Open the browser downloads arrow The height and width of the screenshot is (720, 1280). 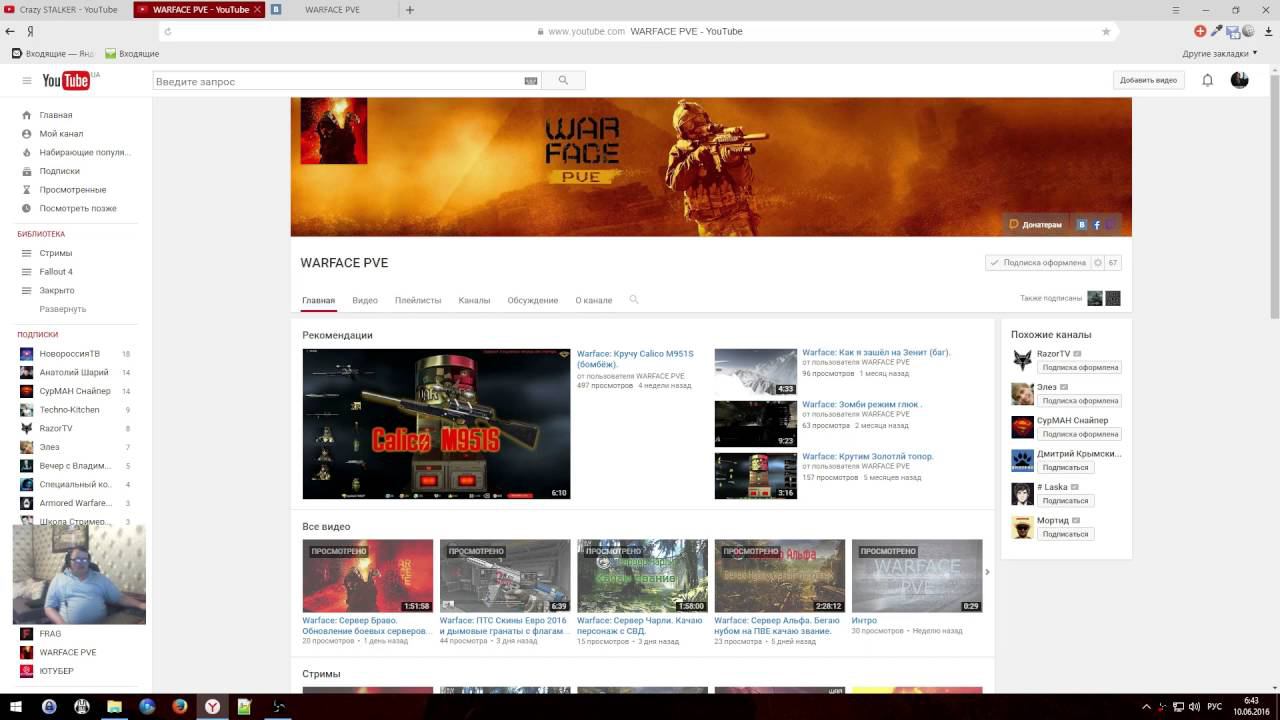(x=1267, y=32)
